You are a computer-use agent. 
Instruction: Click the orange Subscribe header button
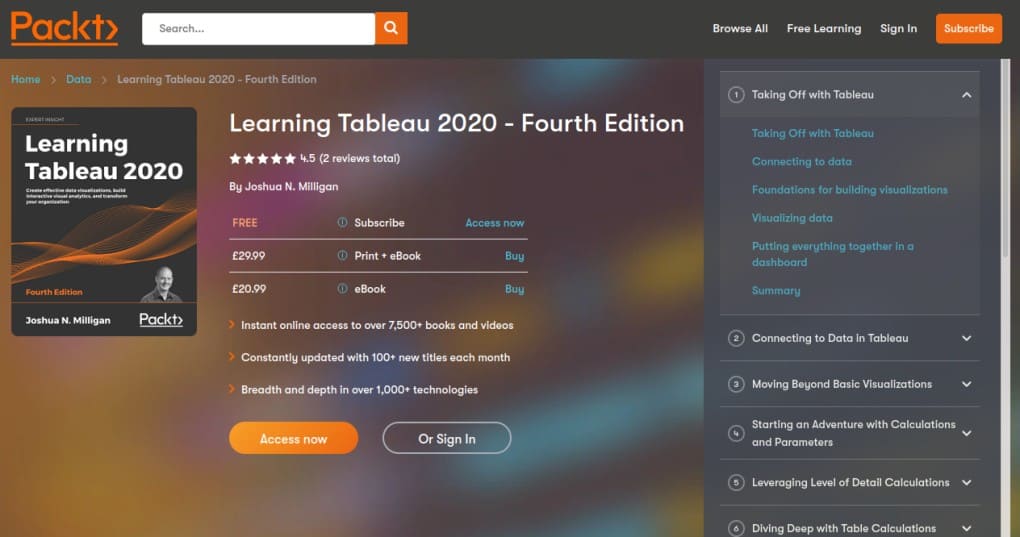(x=969, y=29)
